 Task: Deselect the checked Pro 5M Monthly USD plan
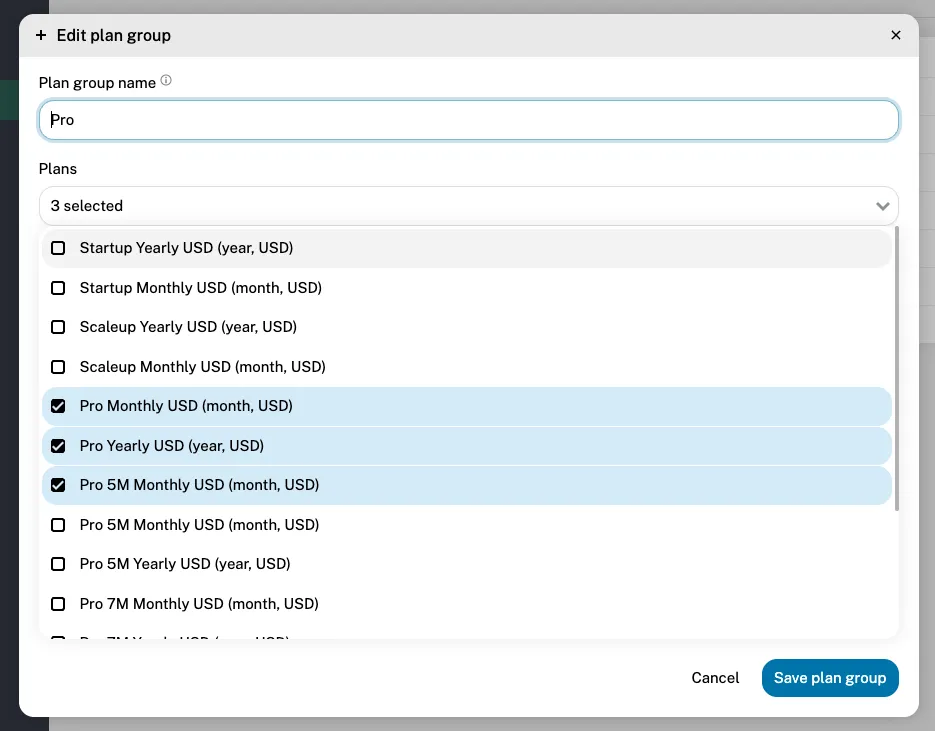point(58,485)
